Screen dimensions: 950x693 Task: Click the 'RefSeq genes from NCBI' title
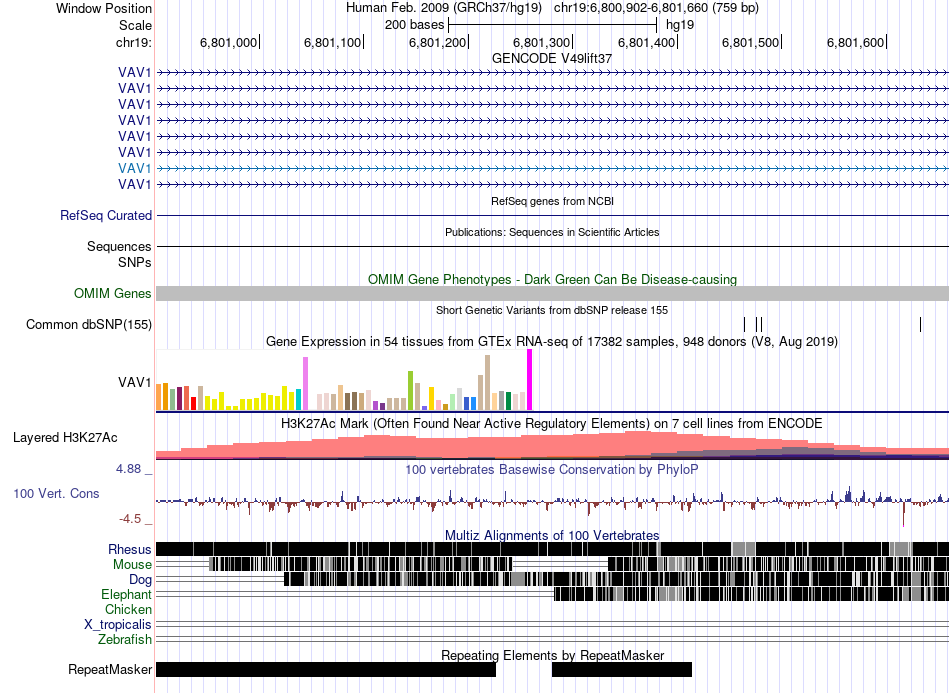click(x=553, y=201)
